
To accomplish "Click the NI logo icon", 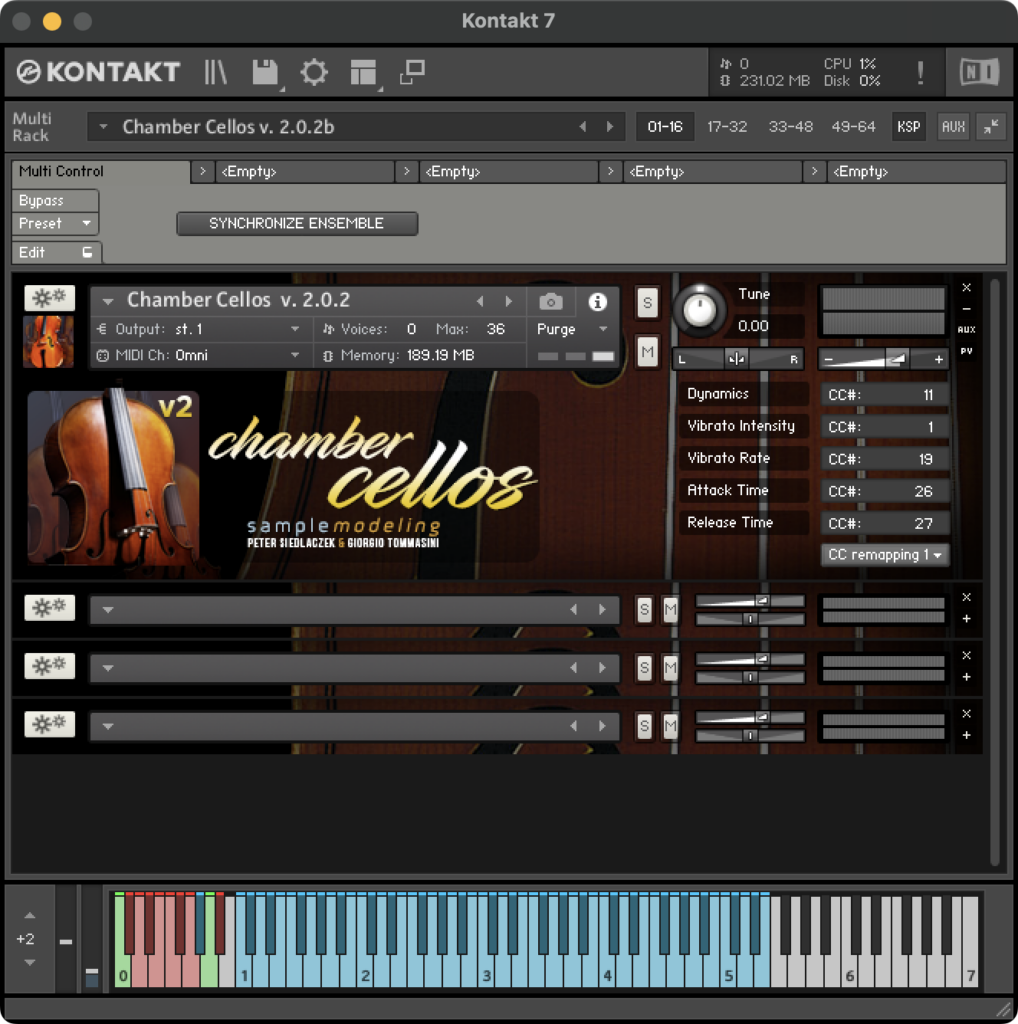I will 979,72.
